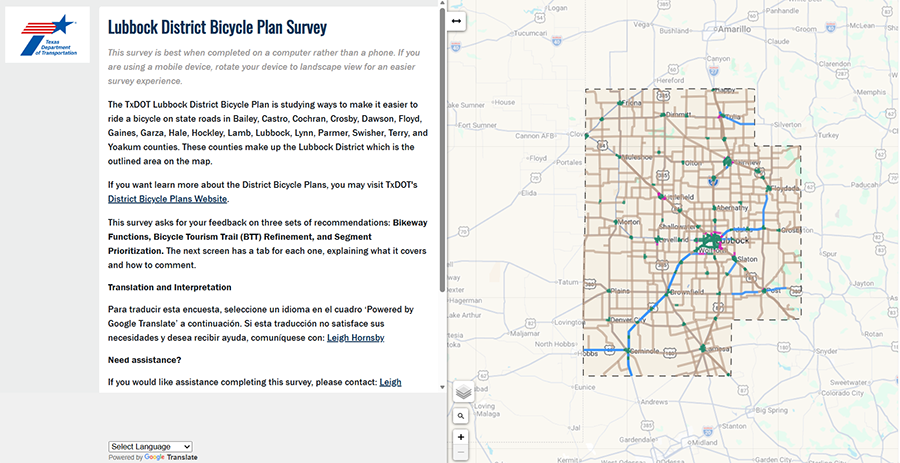The height and width of the screenshot is (463, 900).
Task: Click the Olton label on the map
Action: pyautogui.click(x=693, y=164)
